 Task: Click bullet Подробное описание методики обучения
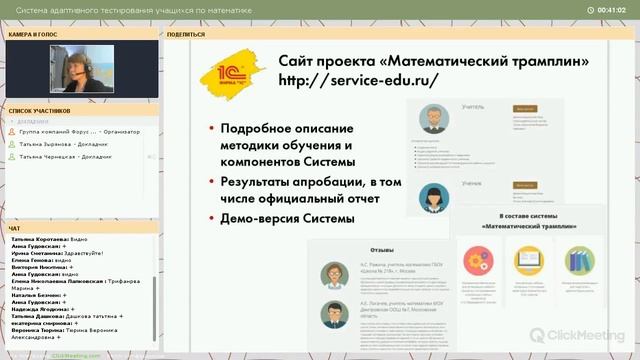pyautogui.click(x=288, y=145)
